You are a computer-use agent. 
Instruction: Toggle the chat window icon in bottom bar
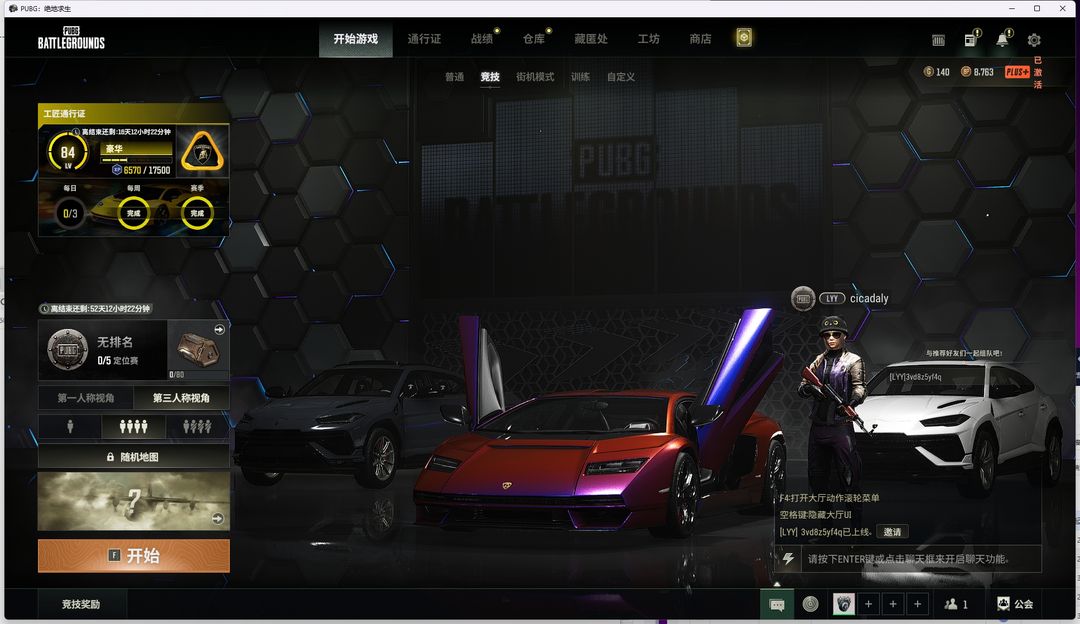[777, 604]
